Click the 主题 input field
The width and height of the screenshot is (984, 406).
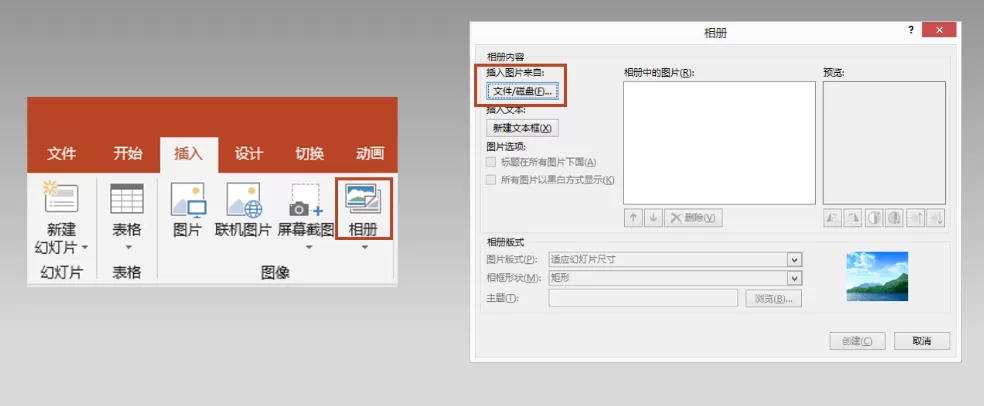[x=643, y=299]
